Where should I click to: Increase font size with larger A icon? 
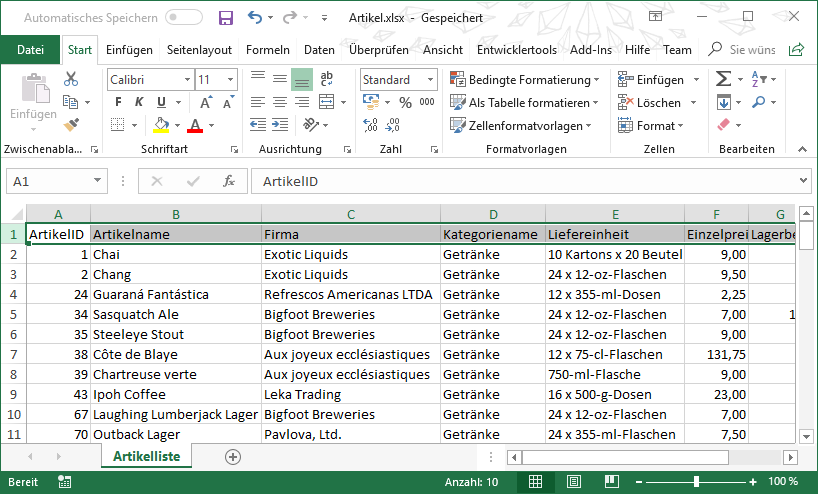point(207,102)
